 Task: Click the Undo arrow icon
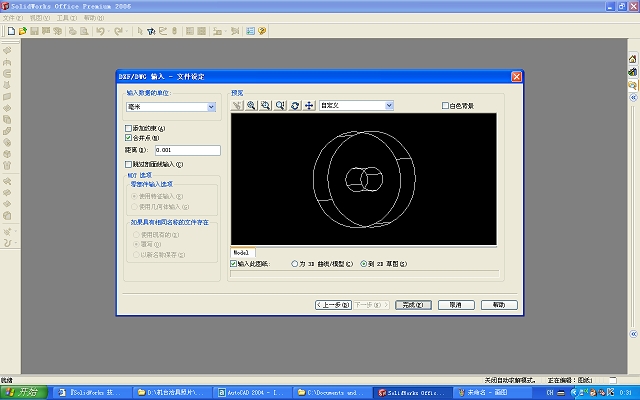click(x=100, y=31)
